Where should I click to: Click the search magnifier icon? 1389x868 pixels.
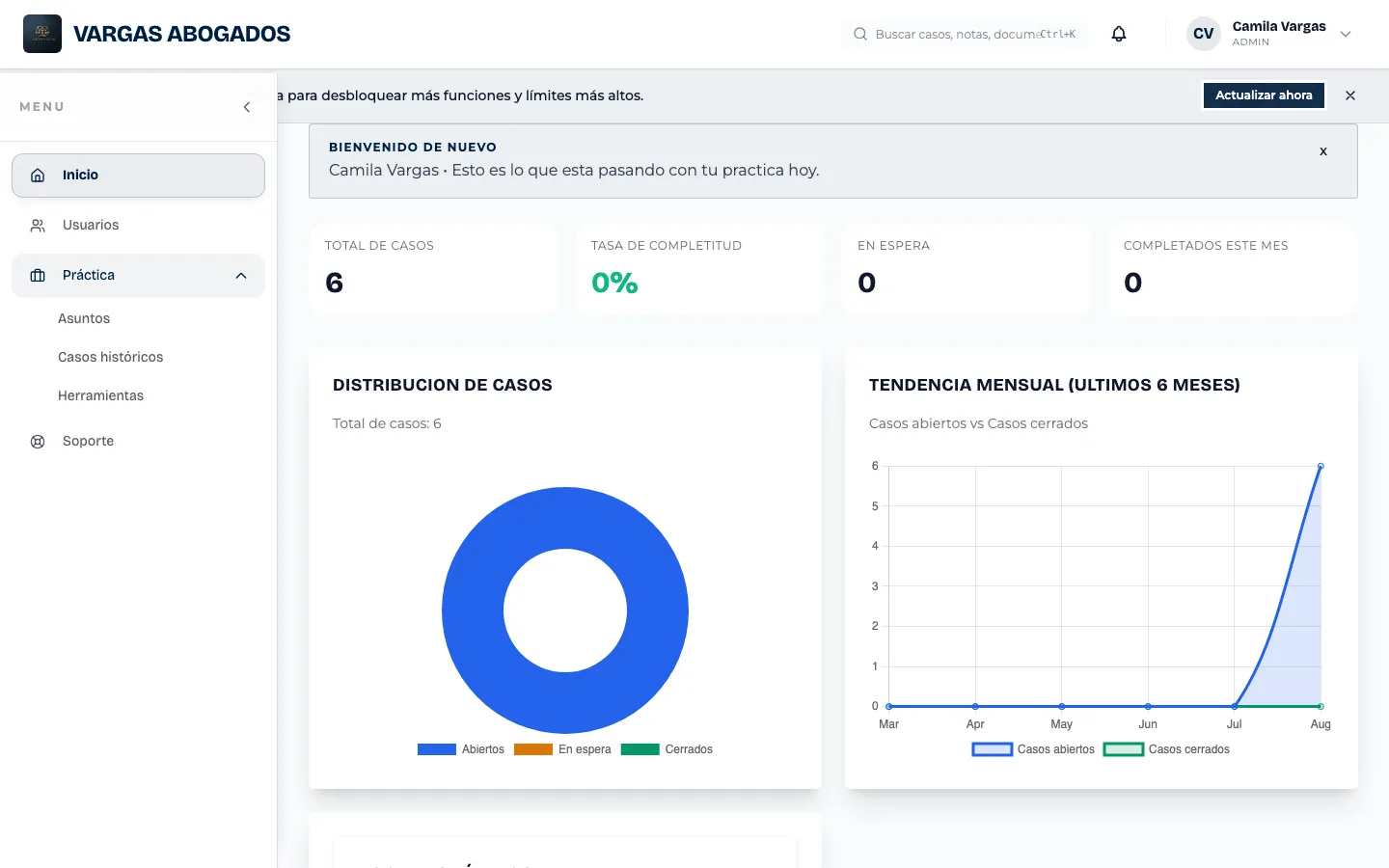(x=860, y=34)
